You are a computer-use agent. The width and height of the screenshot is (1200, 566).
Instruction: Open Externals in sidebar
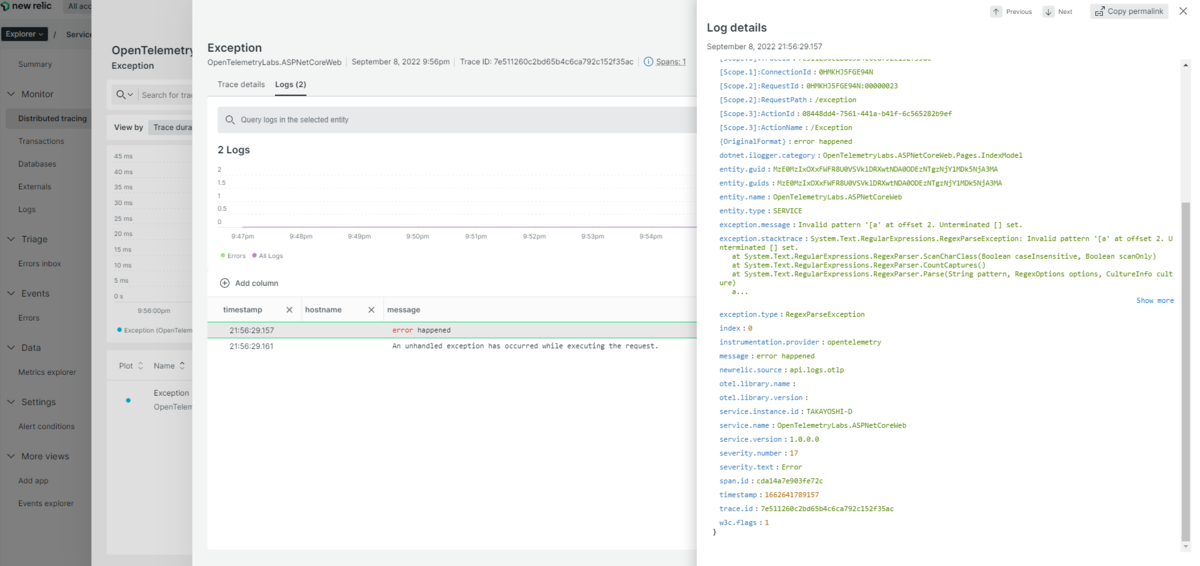tap(34, 187)
